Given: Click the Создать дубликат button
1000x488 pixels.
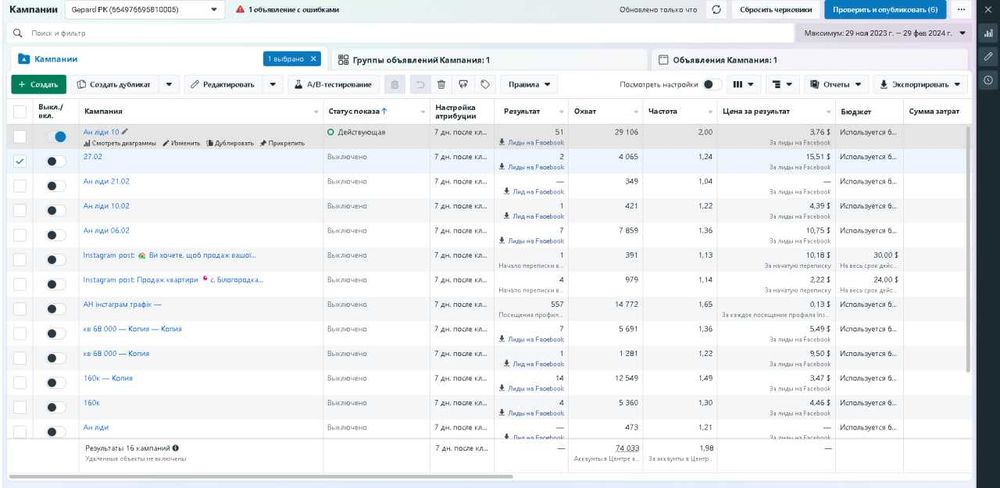Looking at the screenshot, I should point(115,84).
